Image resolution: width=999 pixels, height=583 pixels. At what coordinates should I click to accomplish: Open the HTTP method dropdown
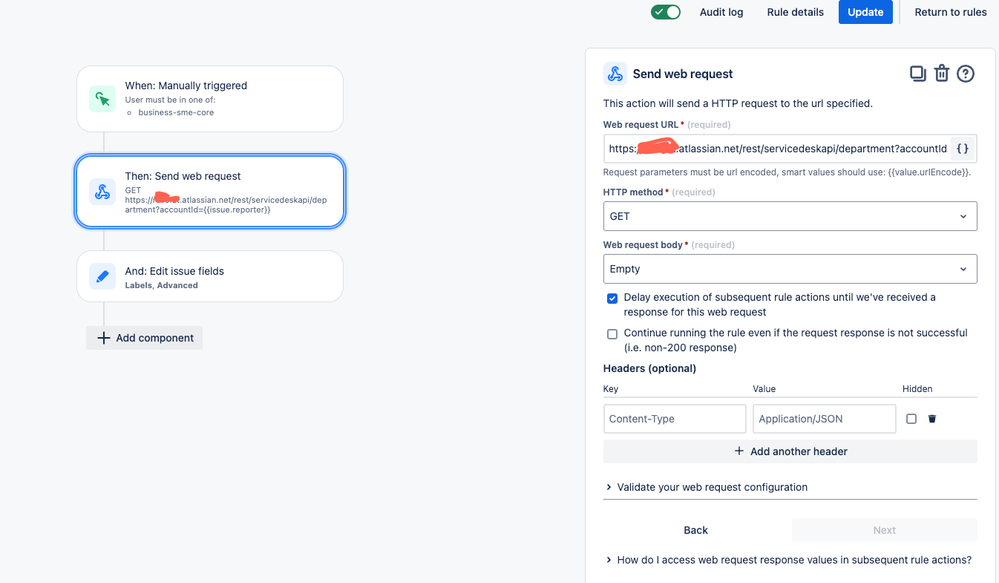coord(790,216)
